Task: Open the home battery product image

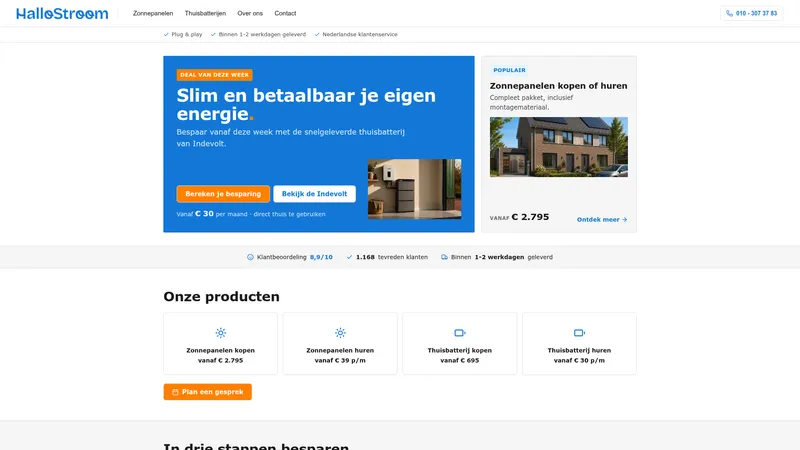Action: coord(414,189)
